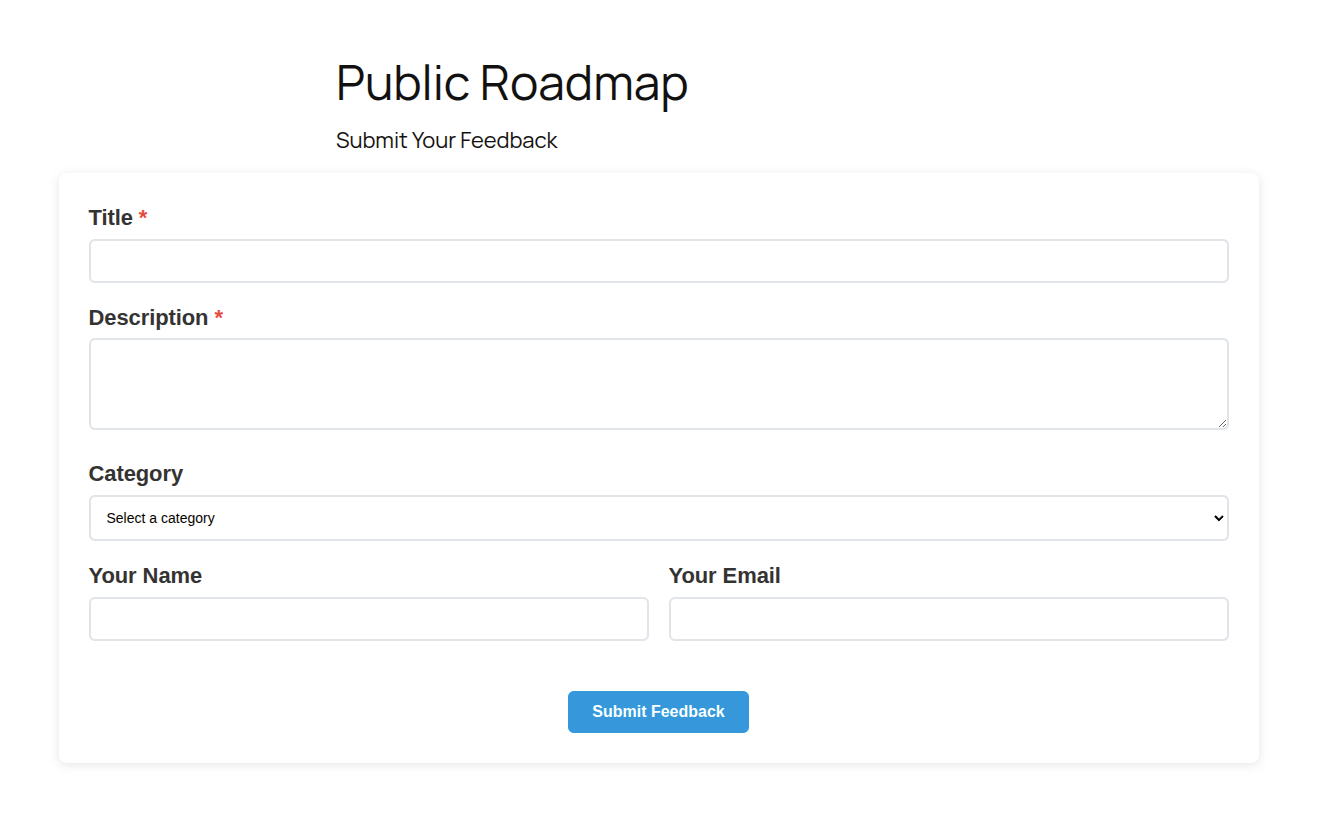Click the red asterisk beside Title

tap(143, 218)
